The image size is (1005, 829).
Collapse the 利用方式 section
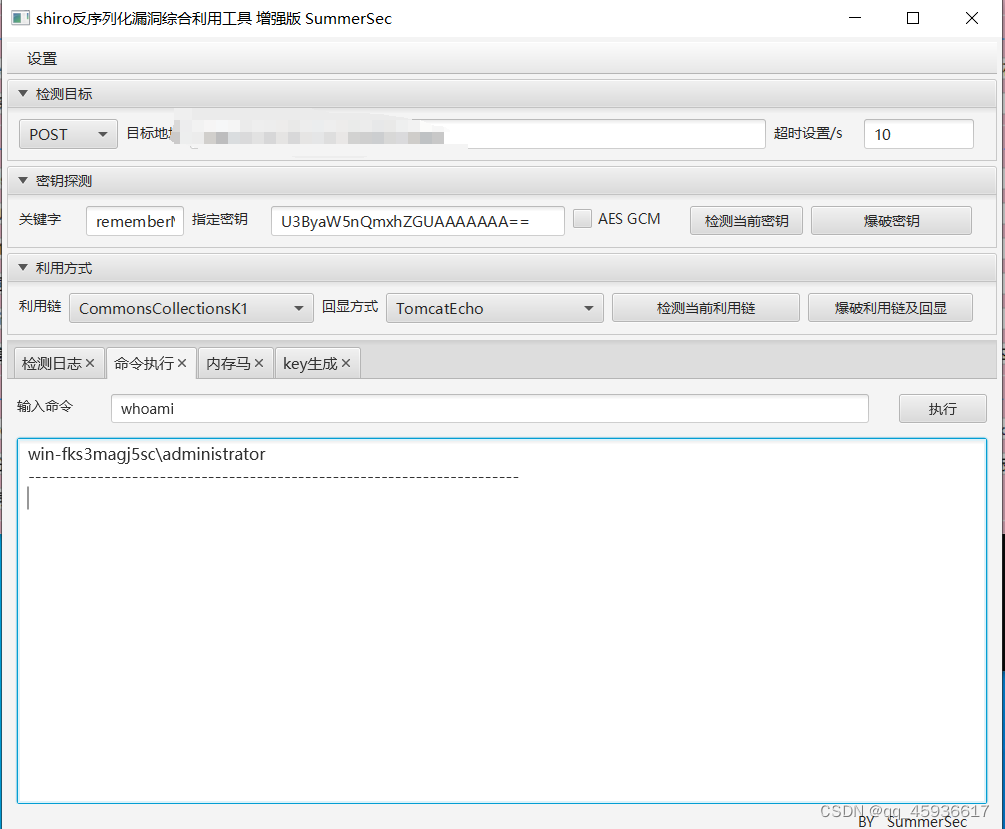pos(23,268)
